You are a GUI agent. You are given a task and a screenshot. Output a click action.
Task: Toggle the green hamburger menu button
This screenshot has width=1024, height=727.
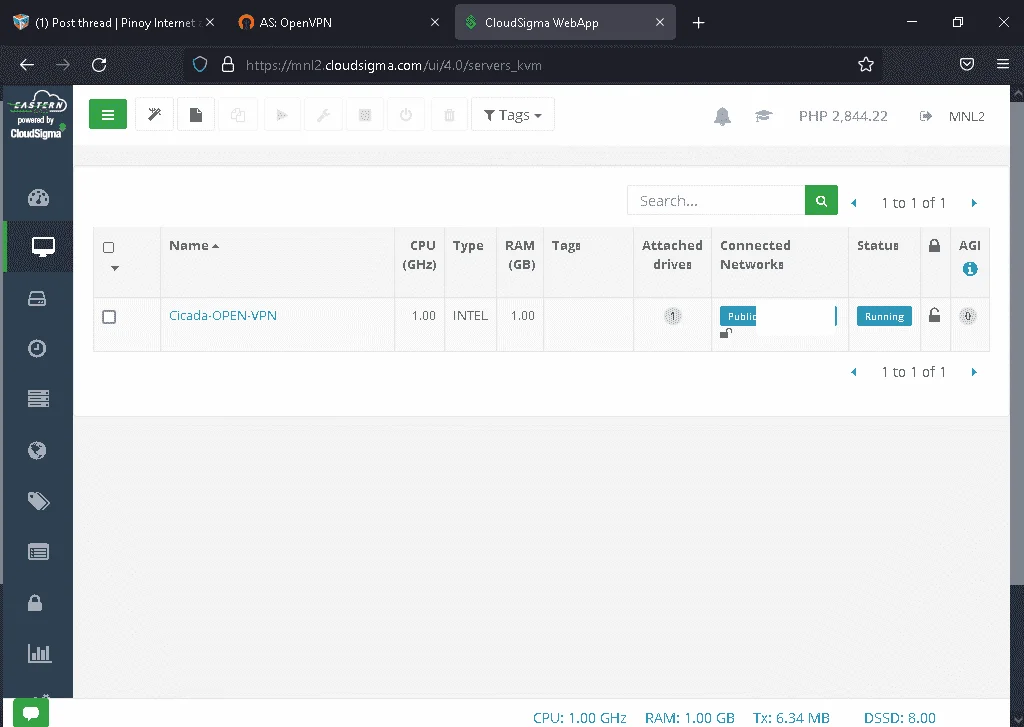click(x=108, y=114)
